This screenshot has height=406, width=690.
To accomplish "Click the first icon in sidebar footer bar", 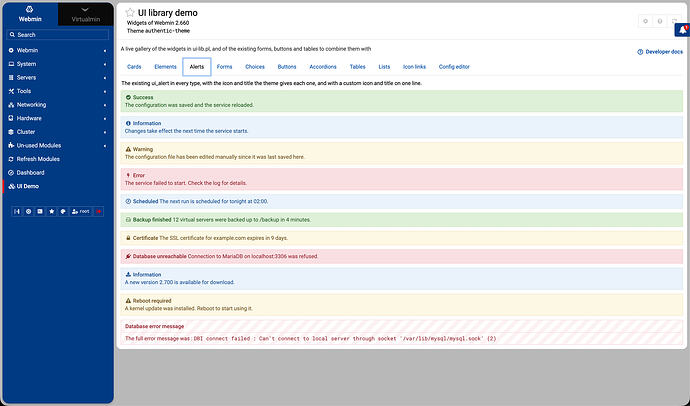I will [17, 212].
